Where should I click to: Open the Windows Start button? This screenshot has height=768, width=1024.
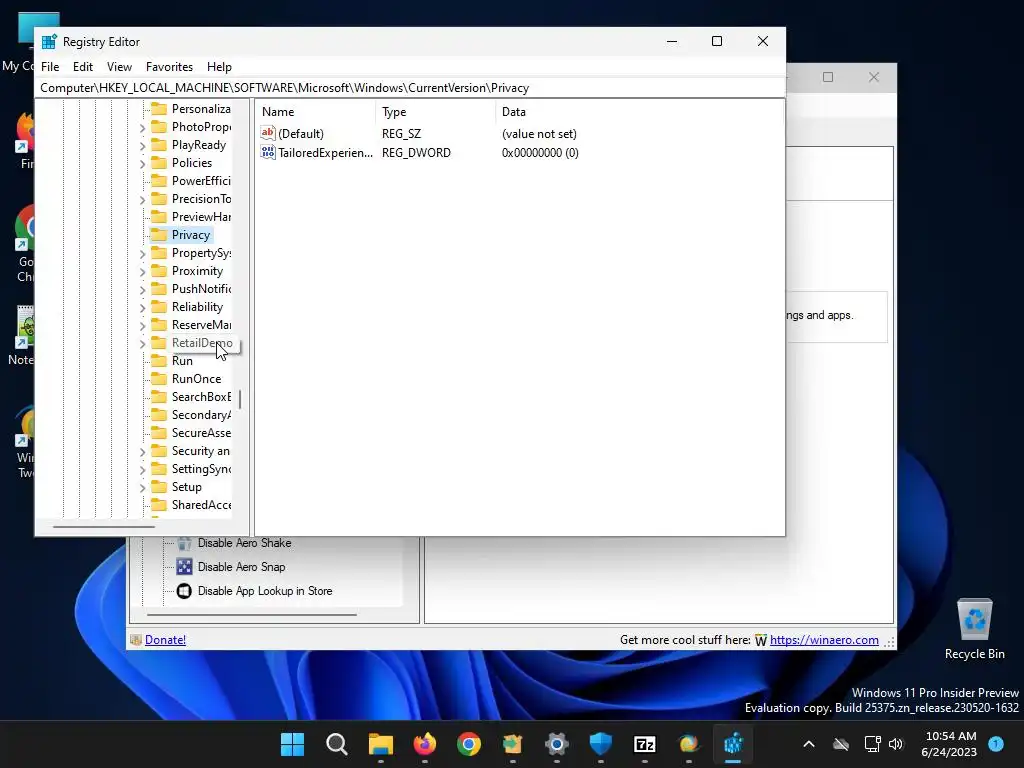(x=293, y=744)
